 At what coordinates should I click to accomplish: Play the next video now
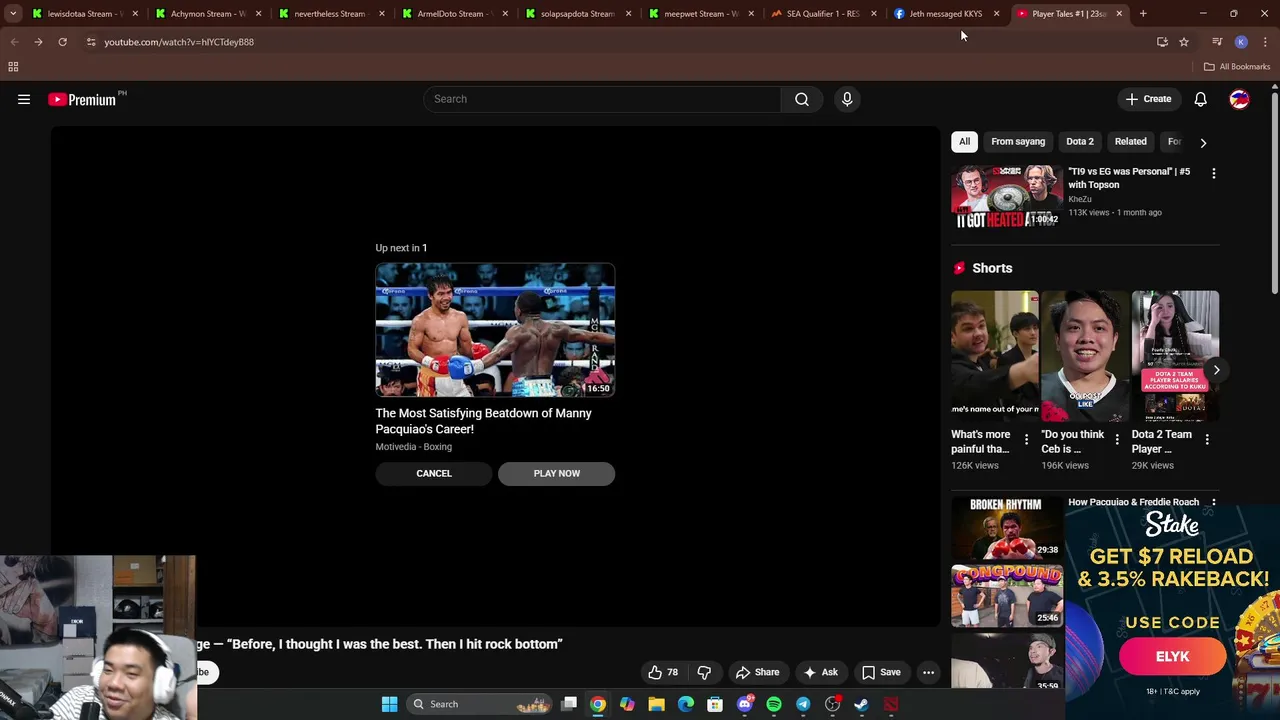(x=557, y=473)
